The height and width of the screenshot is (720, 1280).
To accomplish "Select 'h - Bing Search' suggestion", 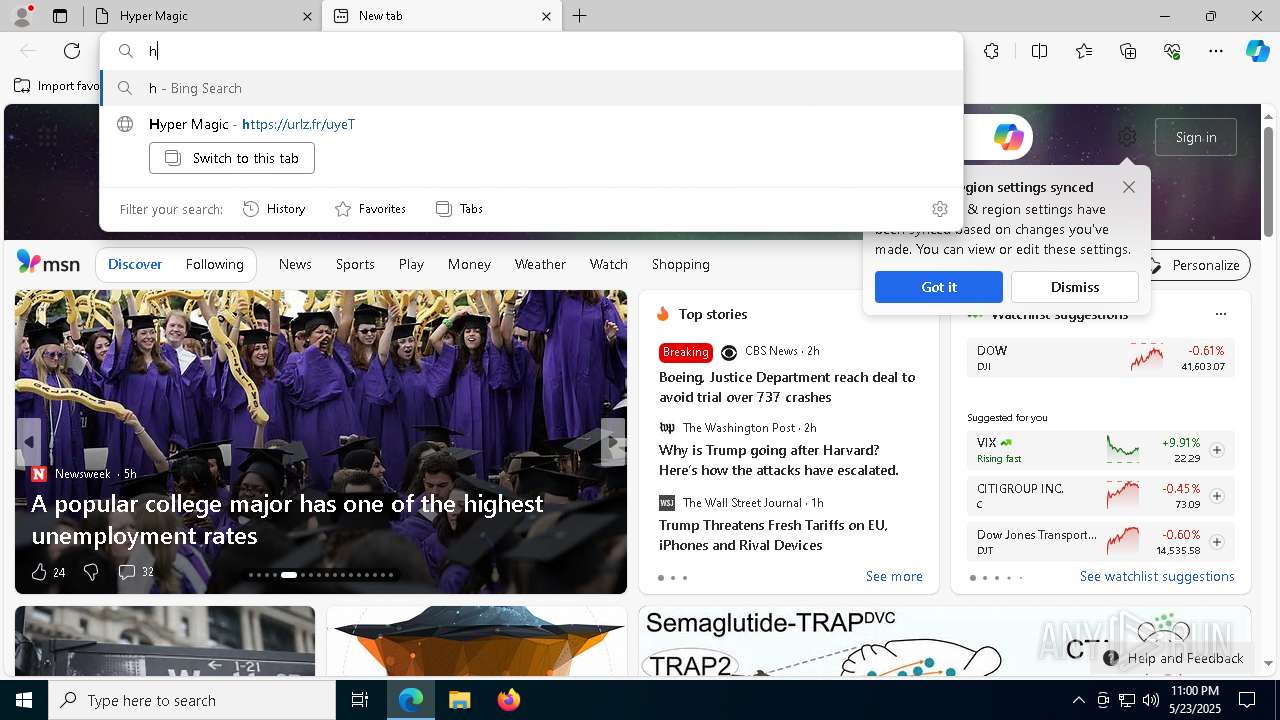I will pyautogui.click(x=532, y=88).
